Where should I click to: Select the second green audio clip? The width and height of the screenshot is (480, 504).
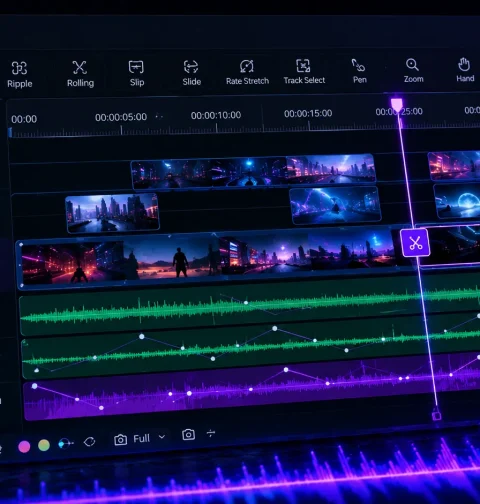pyautogui.click(x=251, y=347)
